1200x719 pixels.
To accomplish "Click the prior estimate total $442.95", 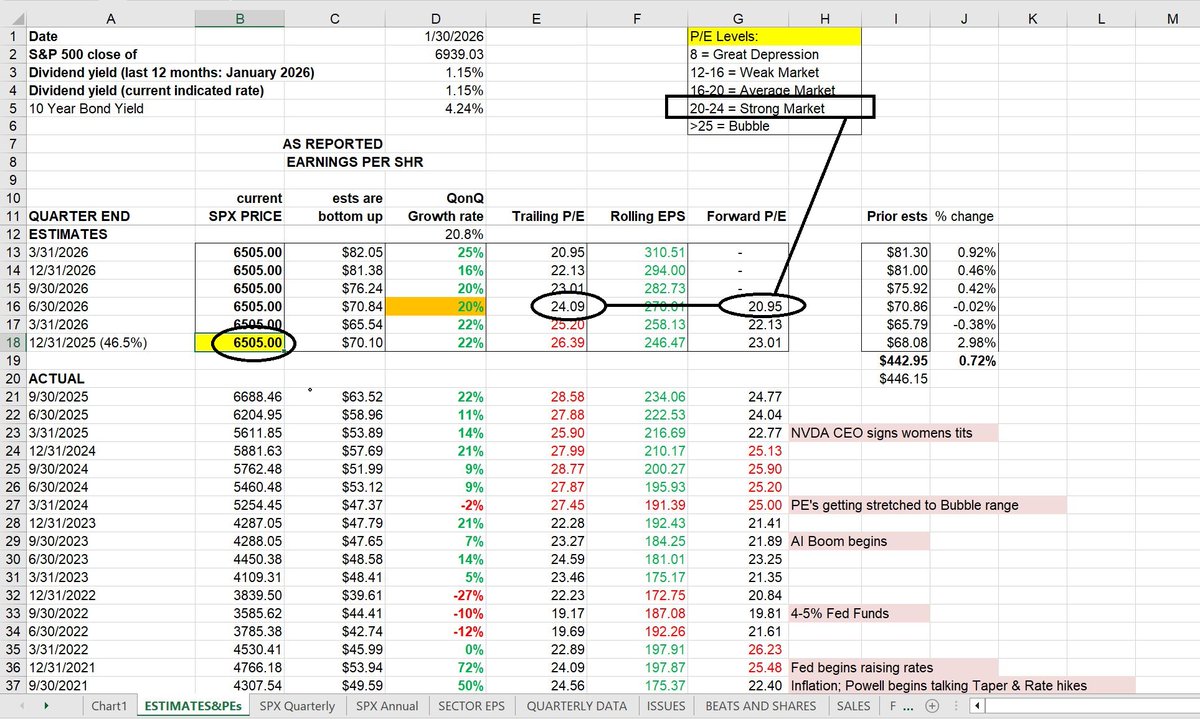I will (896, 361).
